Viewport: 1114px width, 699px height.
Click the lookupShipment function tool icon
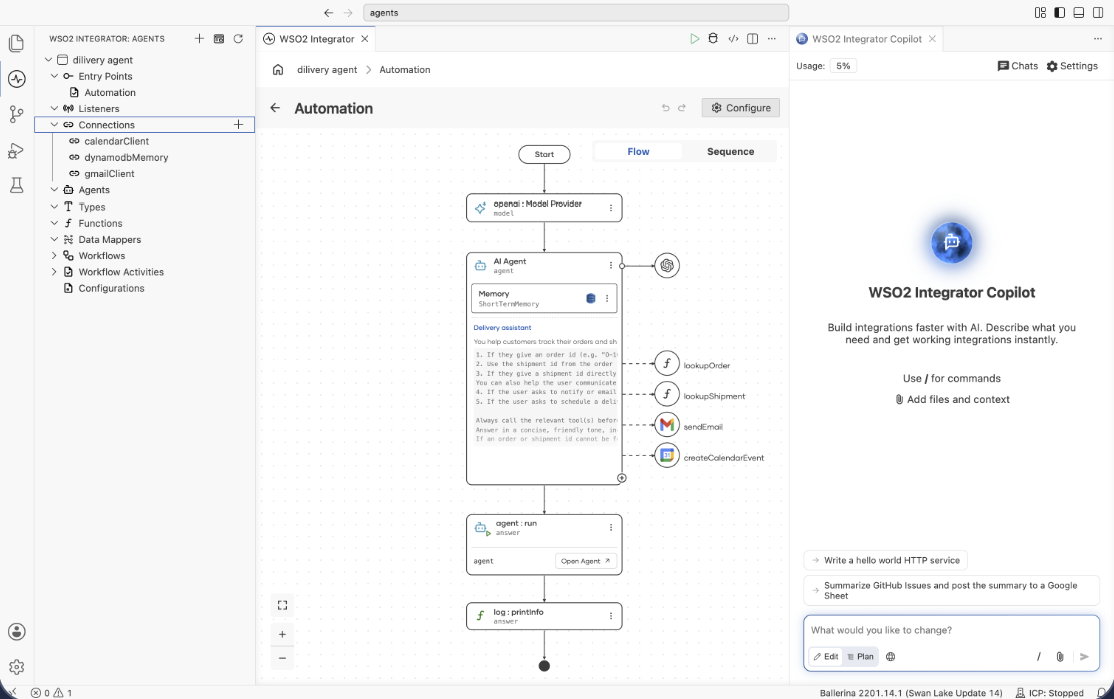(666, 394)
